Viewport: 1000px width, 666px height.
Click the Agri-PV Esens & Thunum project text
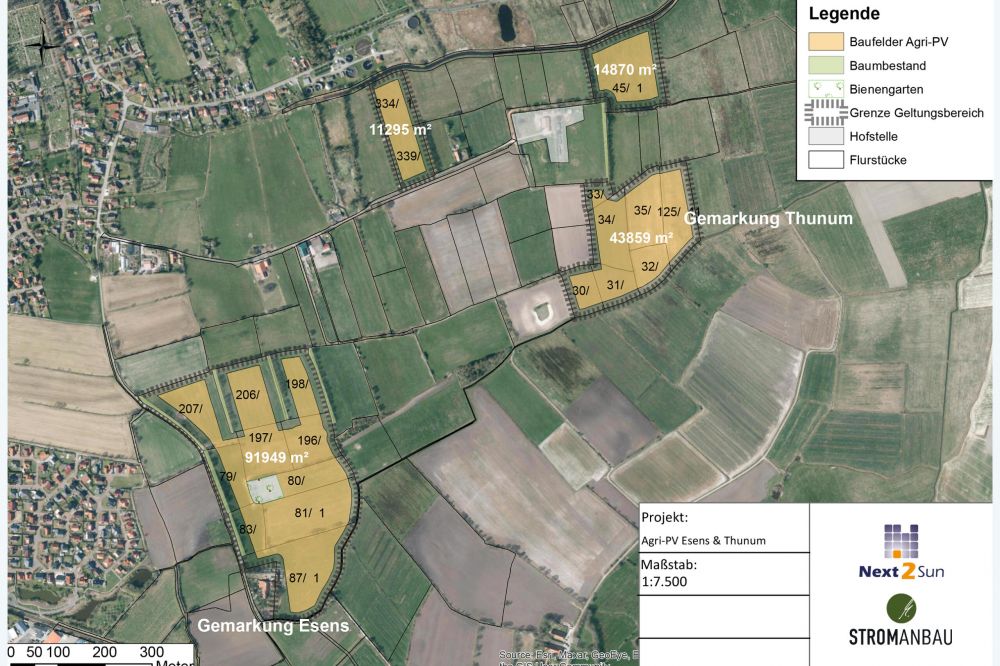[704, 541]
